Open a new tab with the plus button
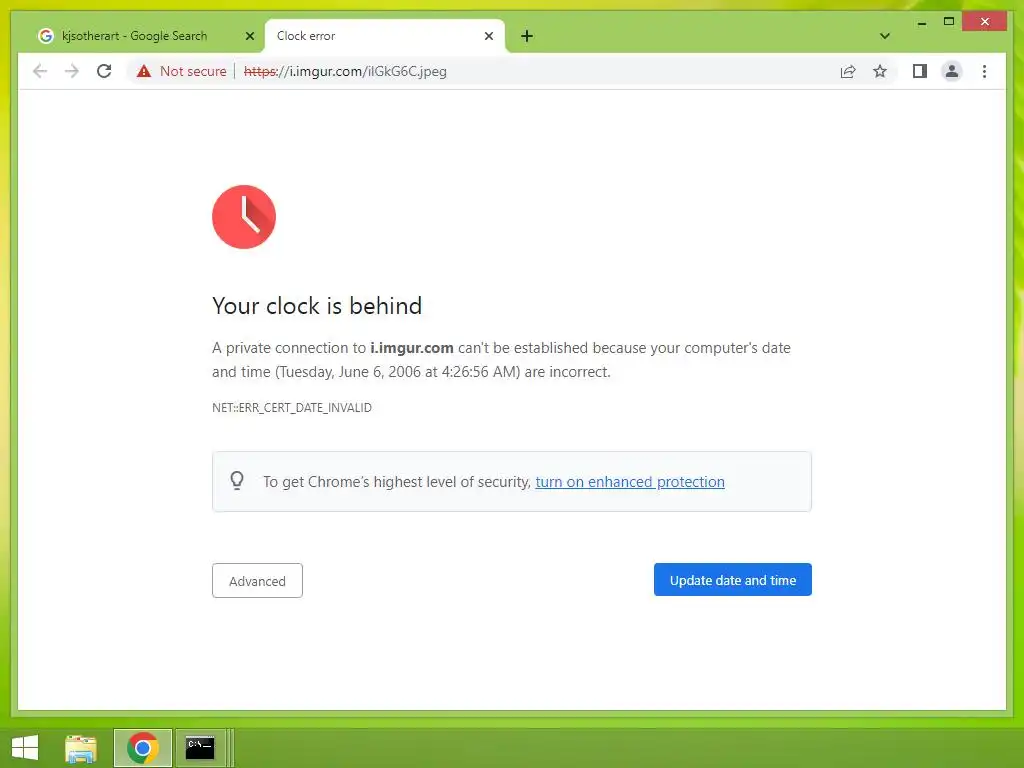Screen dimensions: 1024x768 (x=527, y=36)
